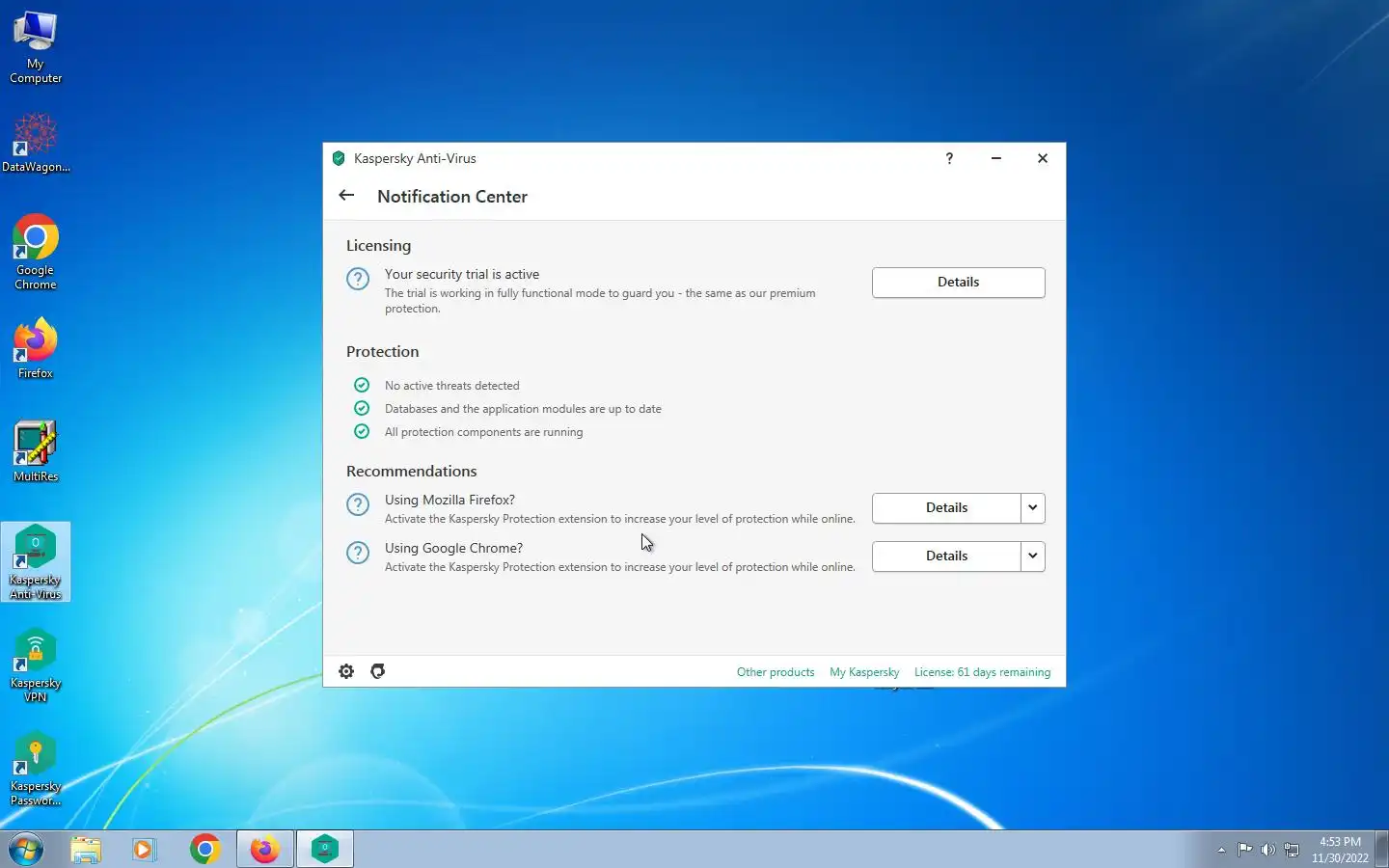Open File Explorer from the taskbar
The width and height of the screenshot is (1389, 868).
point(86,850)
